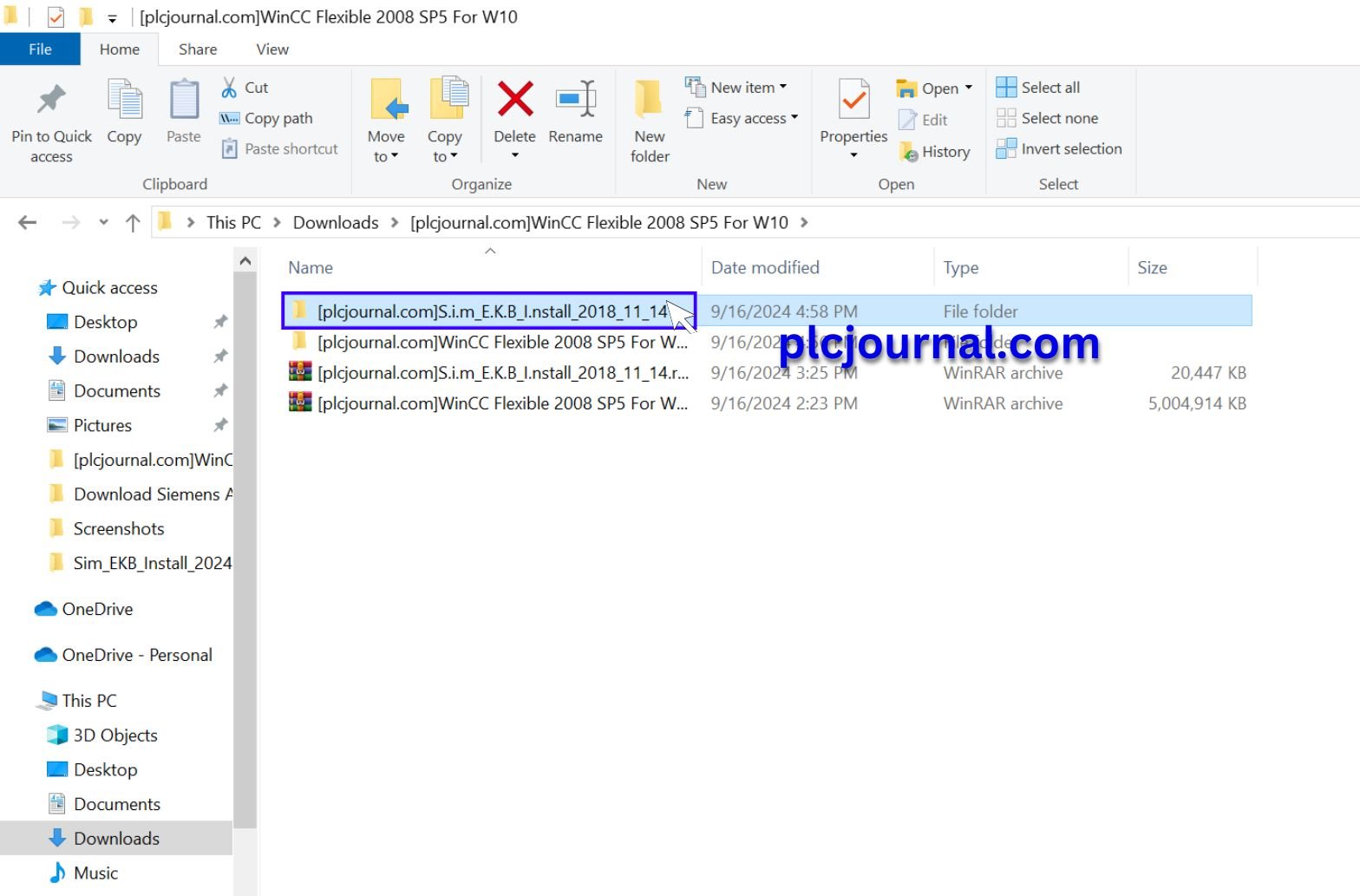Click Downloads in the address bar
The image size is (1360, 896).
336,222
